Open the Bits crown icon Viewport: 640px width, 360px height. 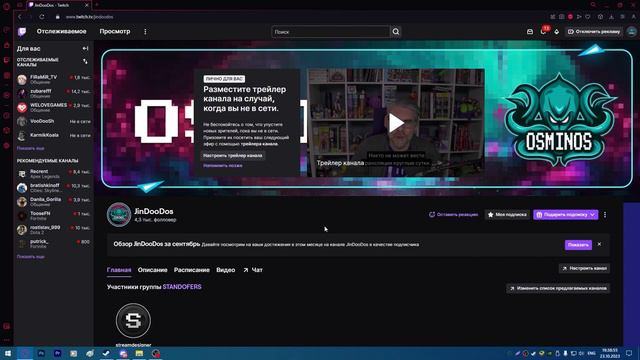[x=557, y=31]
